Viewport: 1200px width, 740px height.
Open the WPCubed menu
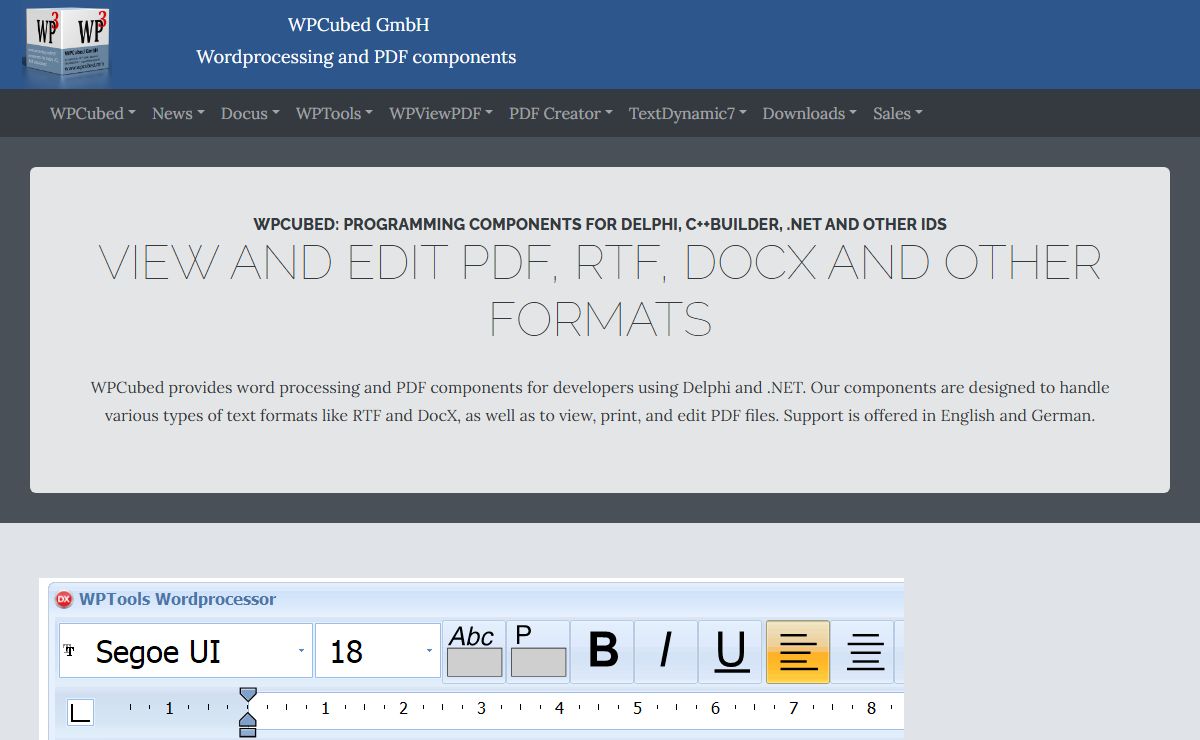pos(93,113)
